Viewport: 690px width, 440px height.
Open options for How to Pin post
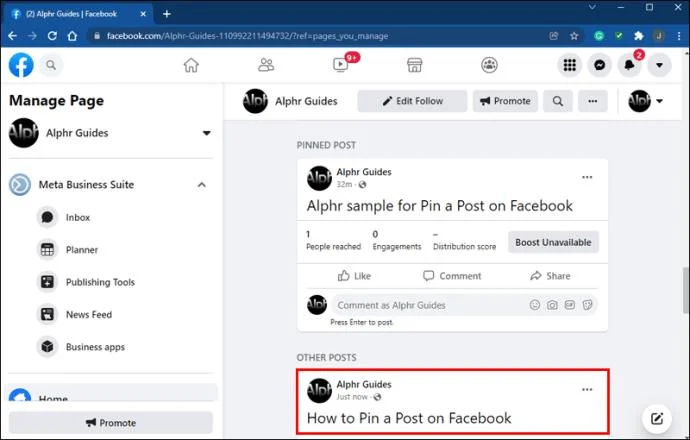(587, 390)
